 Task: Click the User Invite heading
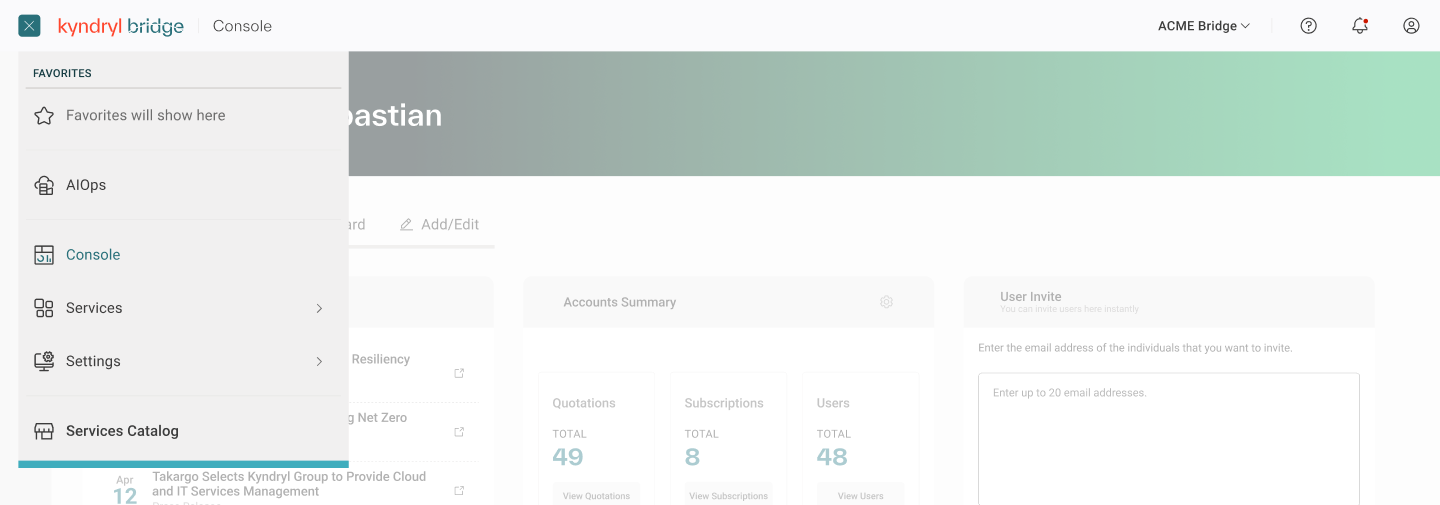(x=1031, y=296)
